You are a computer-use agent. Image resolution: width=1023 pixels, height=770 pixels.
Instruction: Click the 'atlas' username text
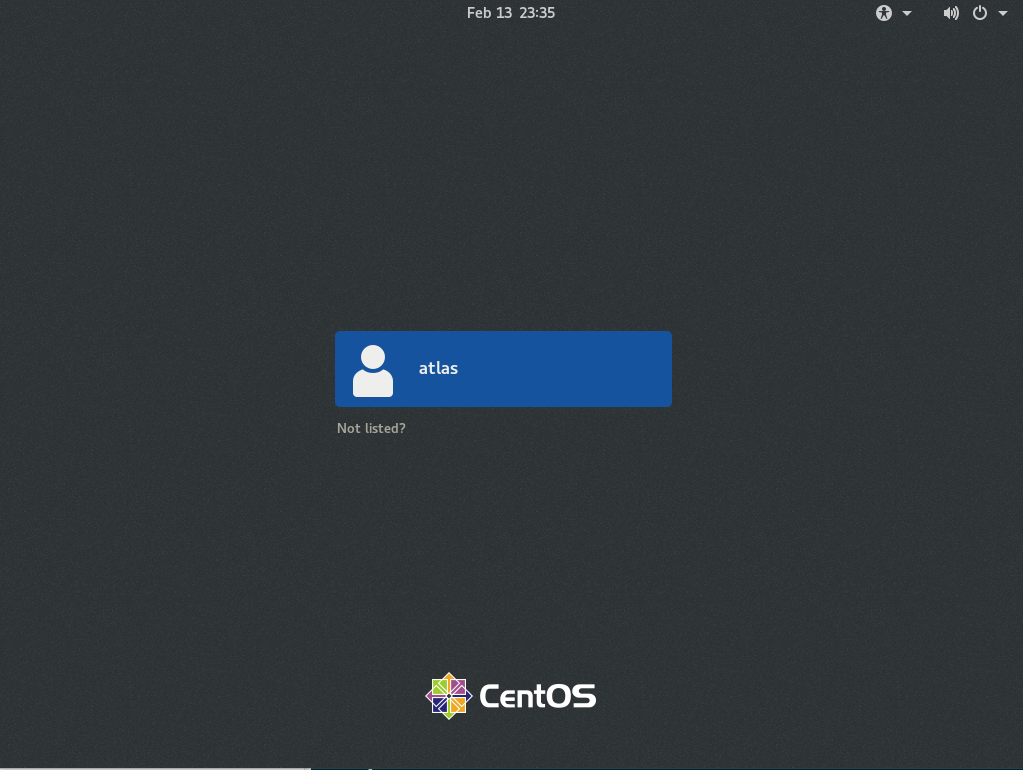pyautogui.click(x=438, y=368)
